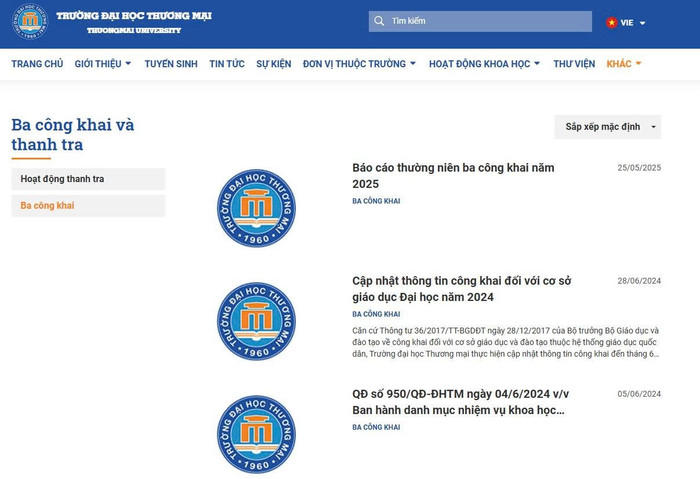
Task: Open the Sắp xếp mặc định sort dropdown
Action: coord(607,127)
